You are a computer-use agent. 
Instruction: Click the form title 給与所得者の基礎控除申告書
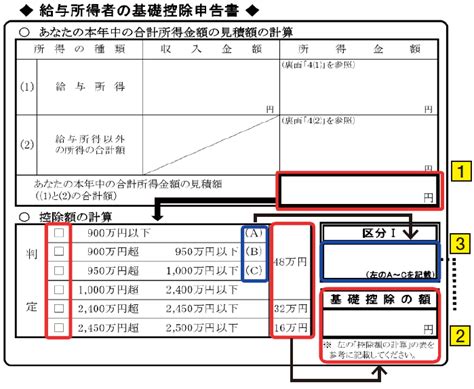[x=139, y=10]
